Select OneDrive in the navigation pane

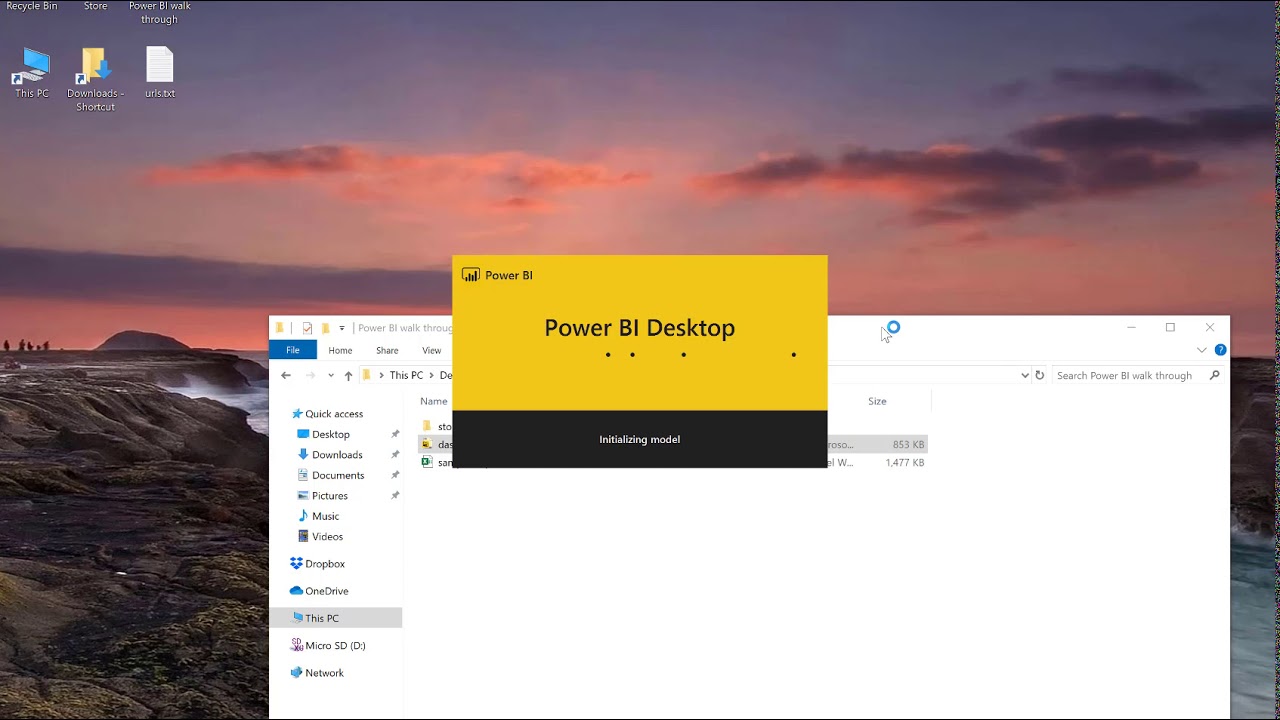327,591
